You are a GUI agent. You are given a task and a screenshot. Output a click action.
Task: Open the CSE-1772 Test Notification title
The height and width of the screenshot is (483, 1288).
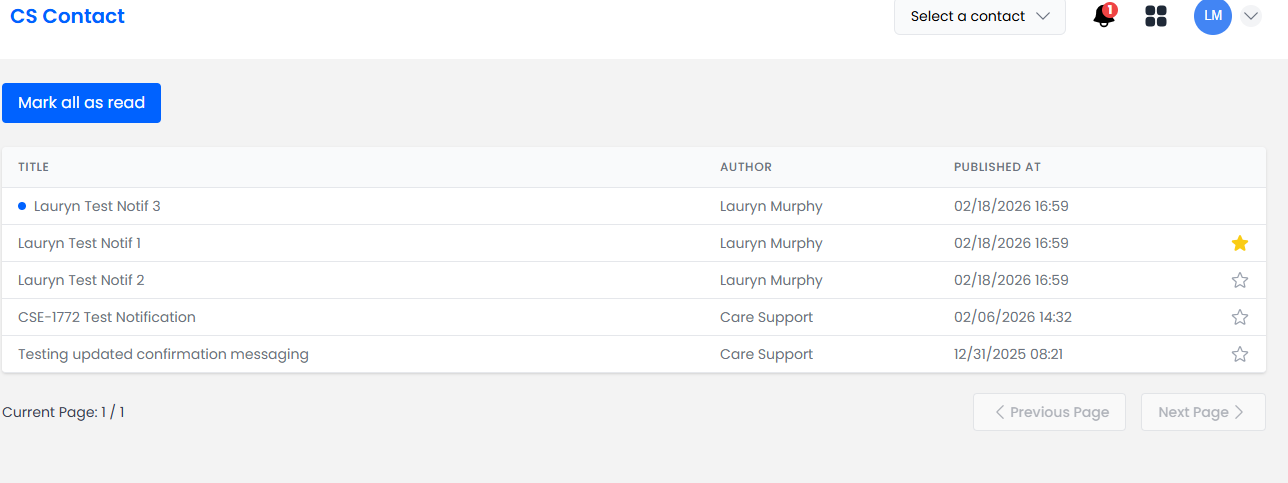click(107, 317)
